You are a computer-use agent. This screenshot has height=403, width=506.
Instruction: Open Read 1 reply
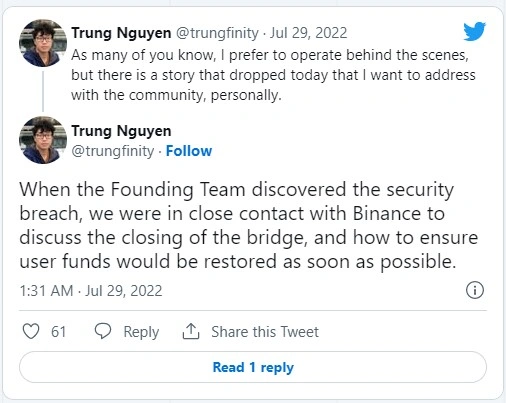tap(253, 367)
